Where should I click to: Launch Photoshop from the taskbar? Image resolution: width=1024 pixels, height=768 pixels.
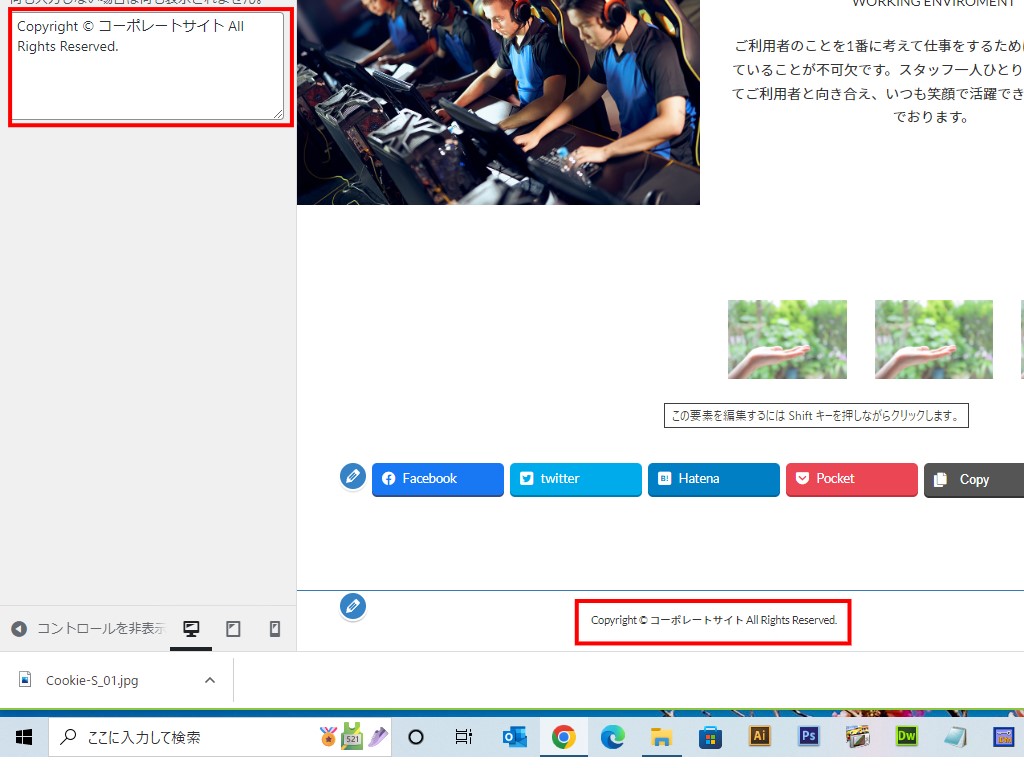(x=808, y=737)
